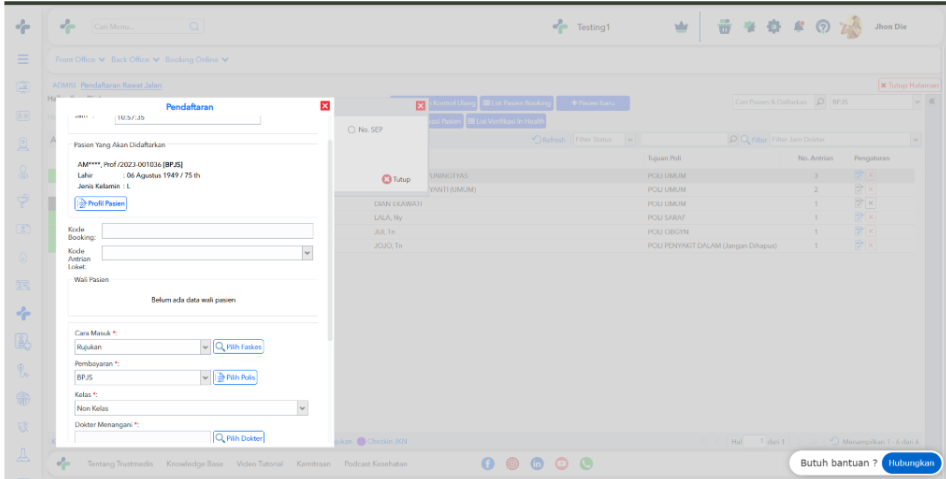Click the Hubungkan help button
The image size is (946, 479).
tap(911, 463)
